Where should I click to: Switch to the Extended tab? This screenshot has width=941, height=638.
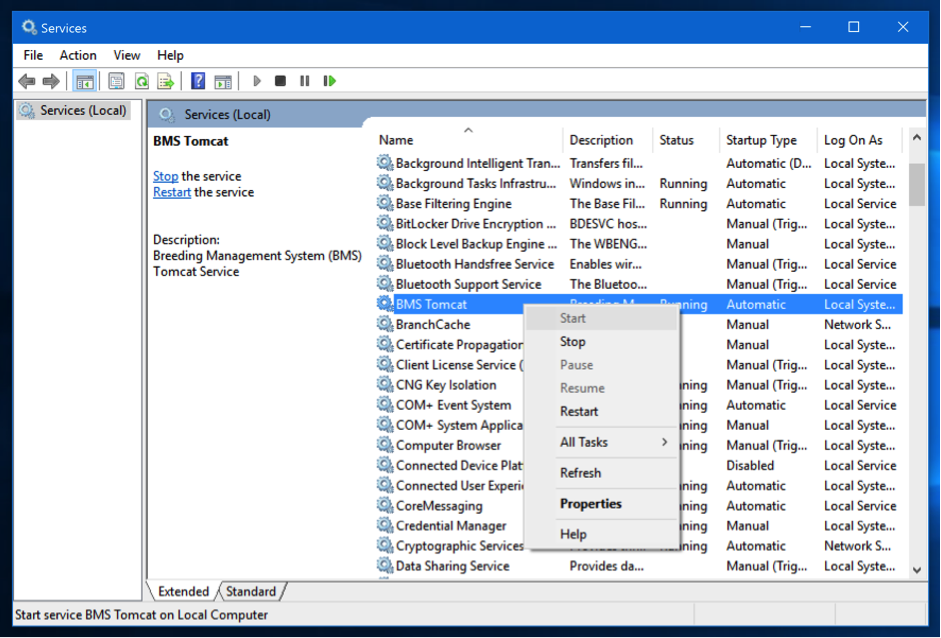tap(183, 591)
